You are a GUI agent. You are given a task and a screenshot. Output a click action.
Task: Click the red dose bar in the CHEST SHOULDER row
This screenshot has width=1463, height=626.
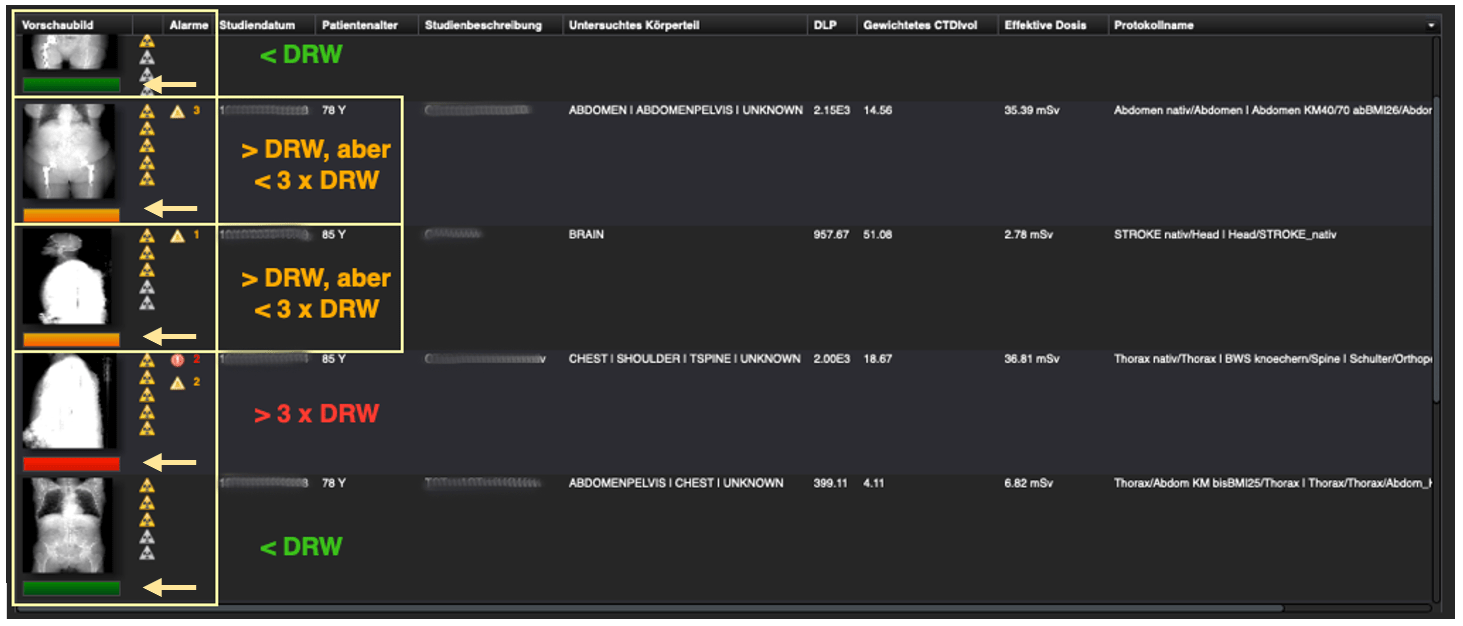[71, 463]
